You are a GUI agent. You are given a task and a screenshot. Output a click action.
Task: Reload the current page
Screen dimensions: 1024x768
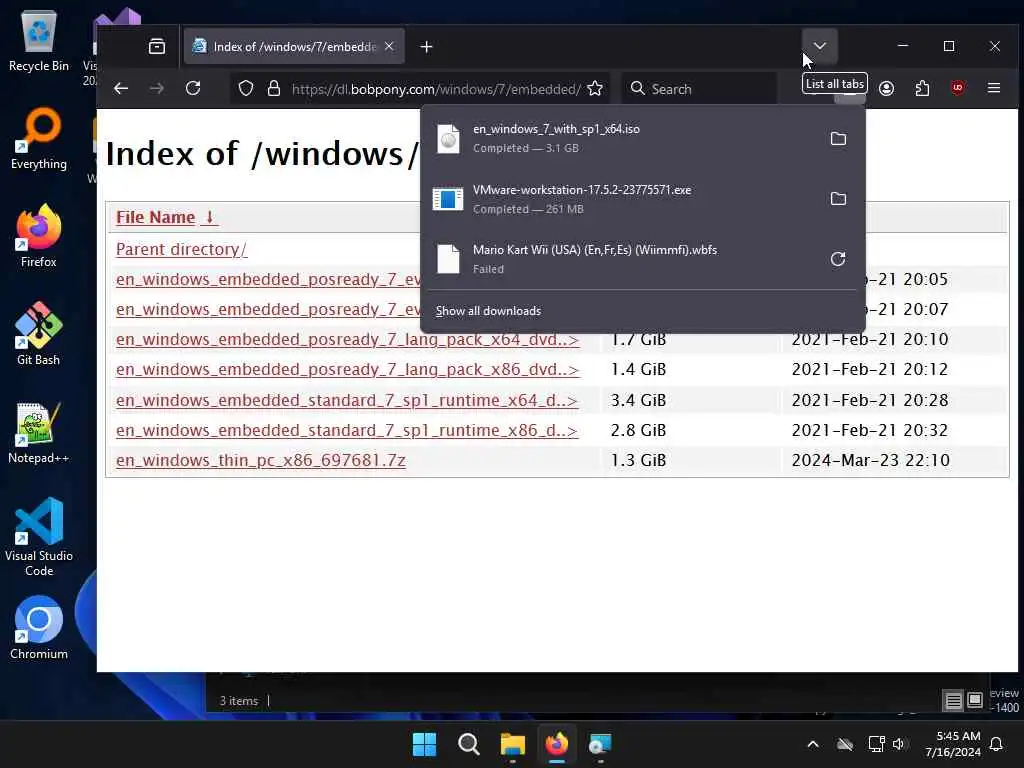(x=193, y=88)
